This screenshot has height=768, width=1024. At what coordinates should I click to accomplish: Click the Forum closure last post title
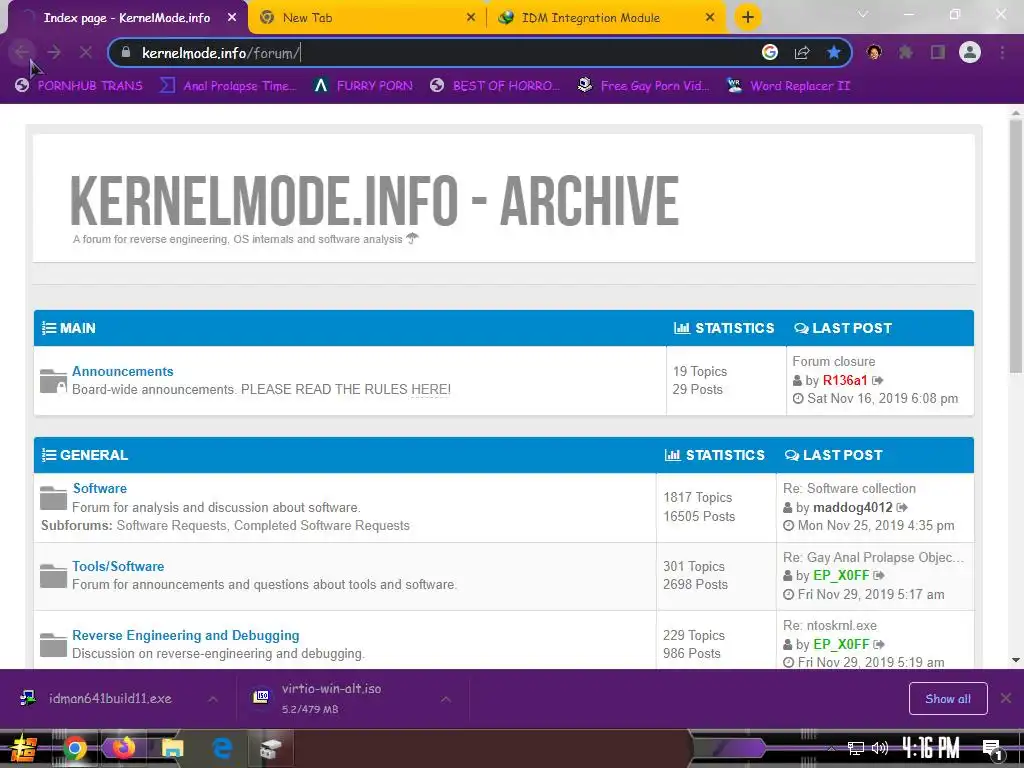pyautogui.click(x=833, y=361)
